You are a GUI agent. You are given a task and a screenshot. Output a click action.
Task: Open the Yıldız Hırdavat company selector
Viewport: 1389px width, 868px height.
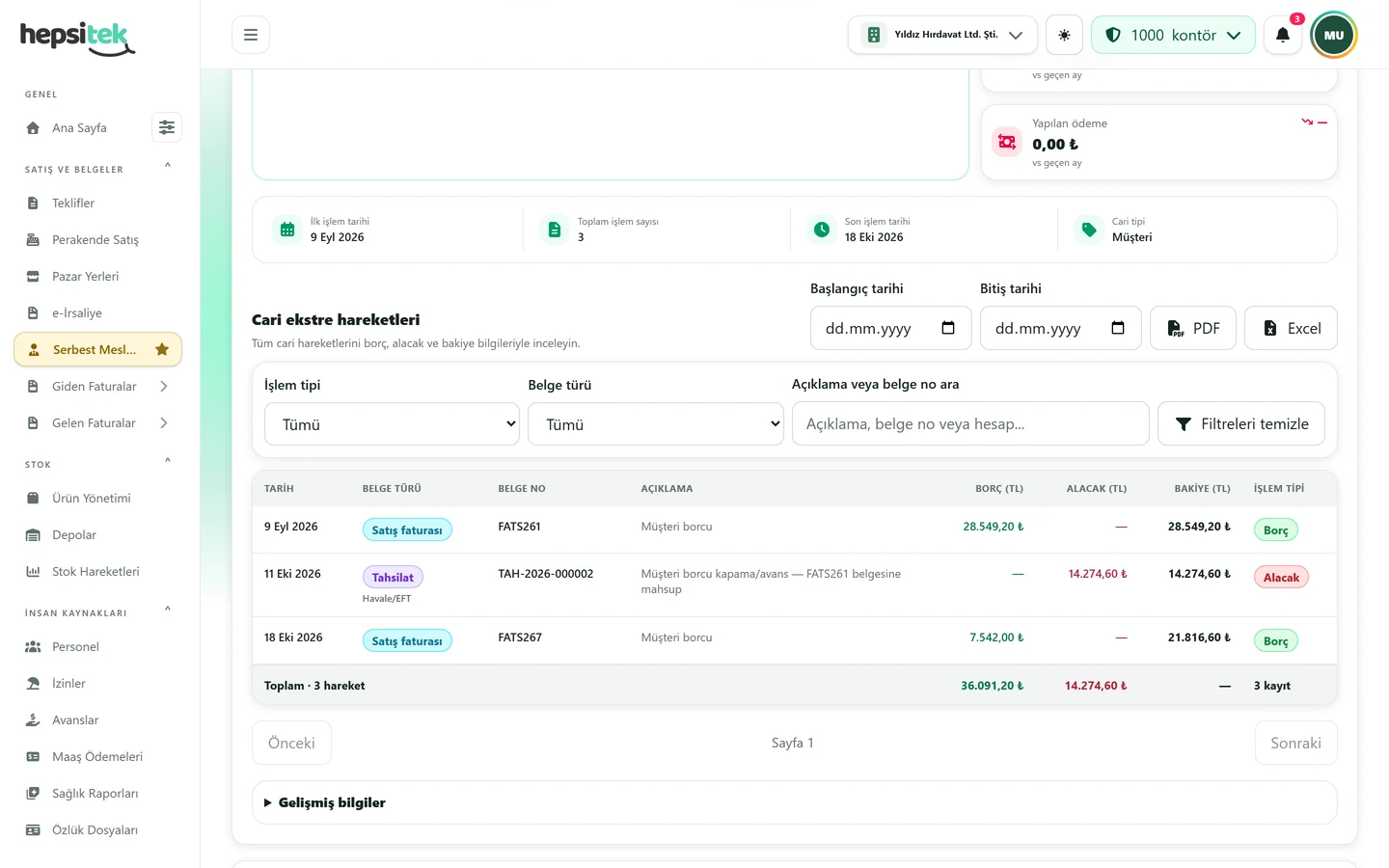pos(942,35)
